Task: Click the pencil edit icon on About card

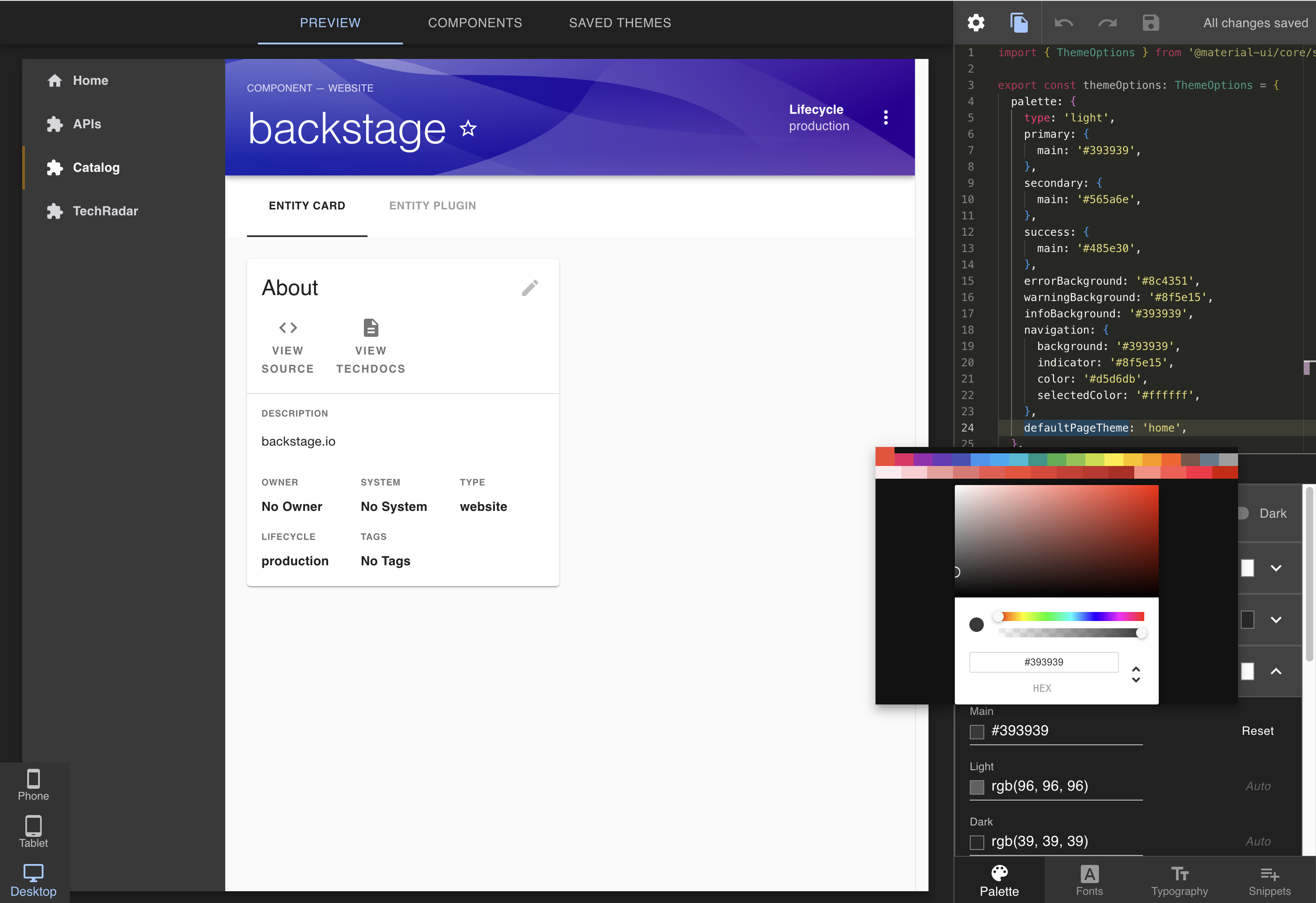Action: tap(530, 288)
